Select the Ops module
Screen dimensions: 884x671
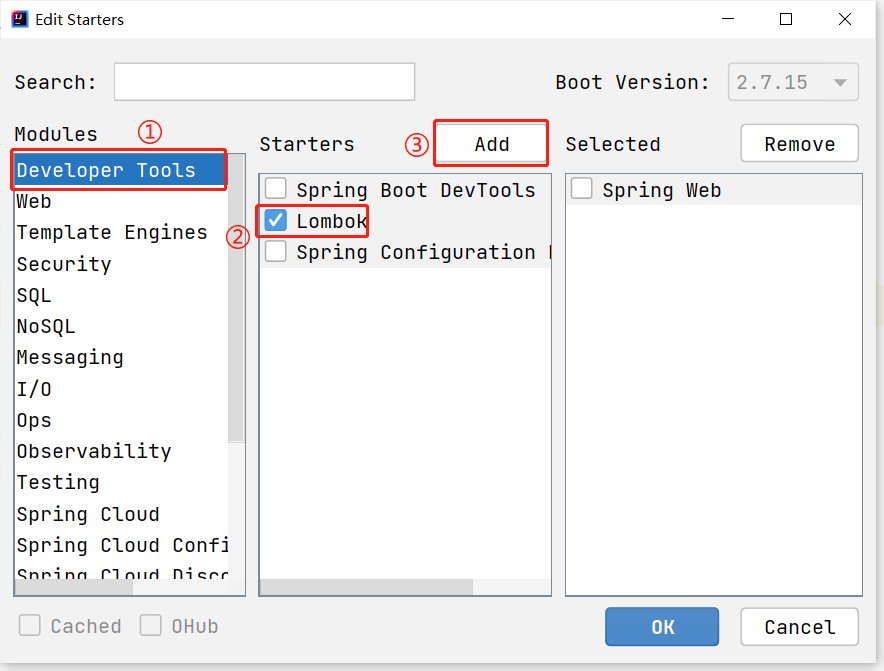[x=121, y=420]
